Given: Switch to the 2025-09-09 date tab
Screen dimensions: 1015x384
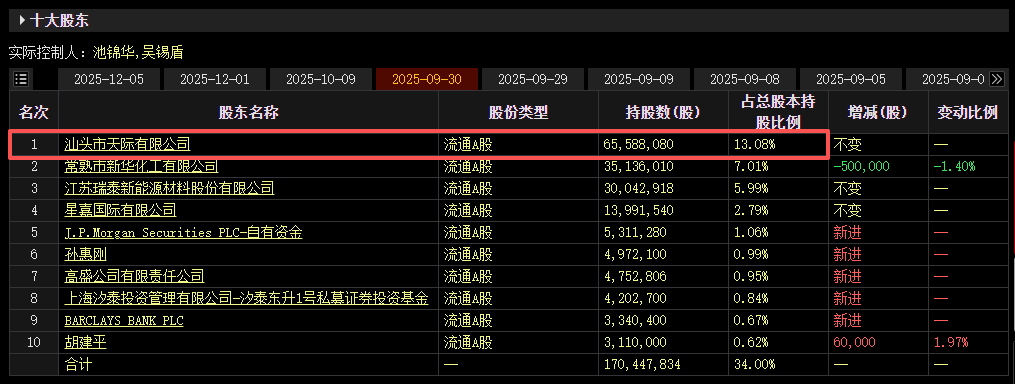Looking at the screenshot, I should (x=639, y=80).
